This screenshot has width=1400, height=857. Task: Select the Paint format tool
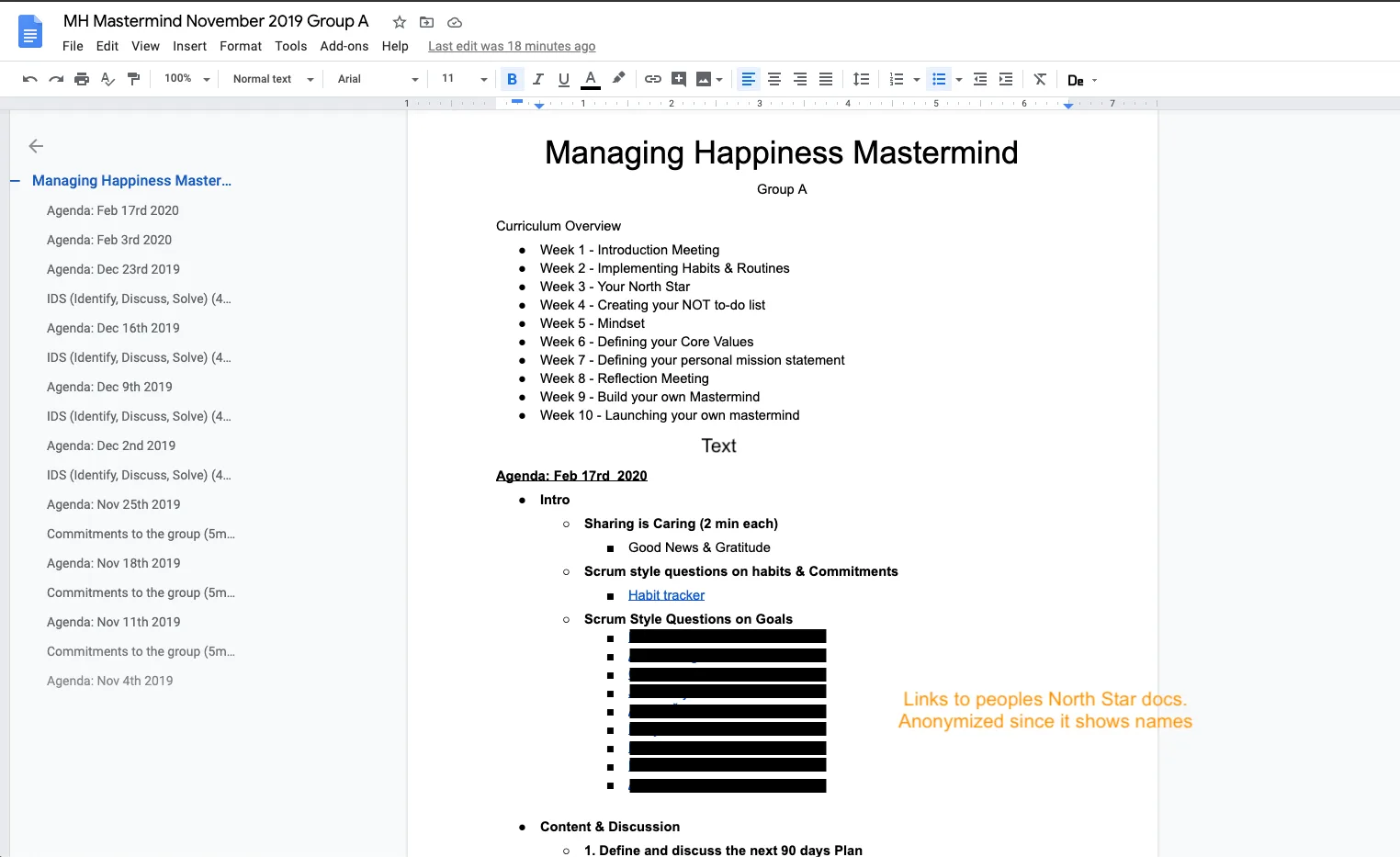133,79
